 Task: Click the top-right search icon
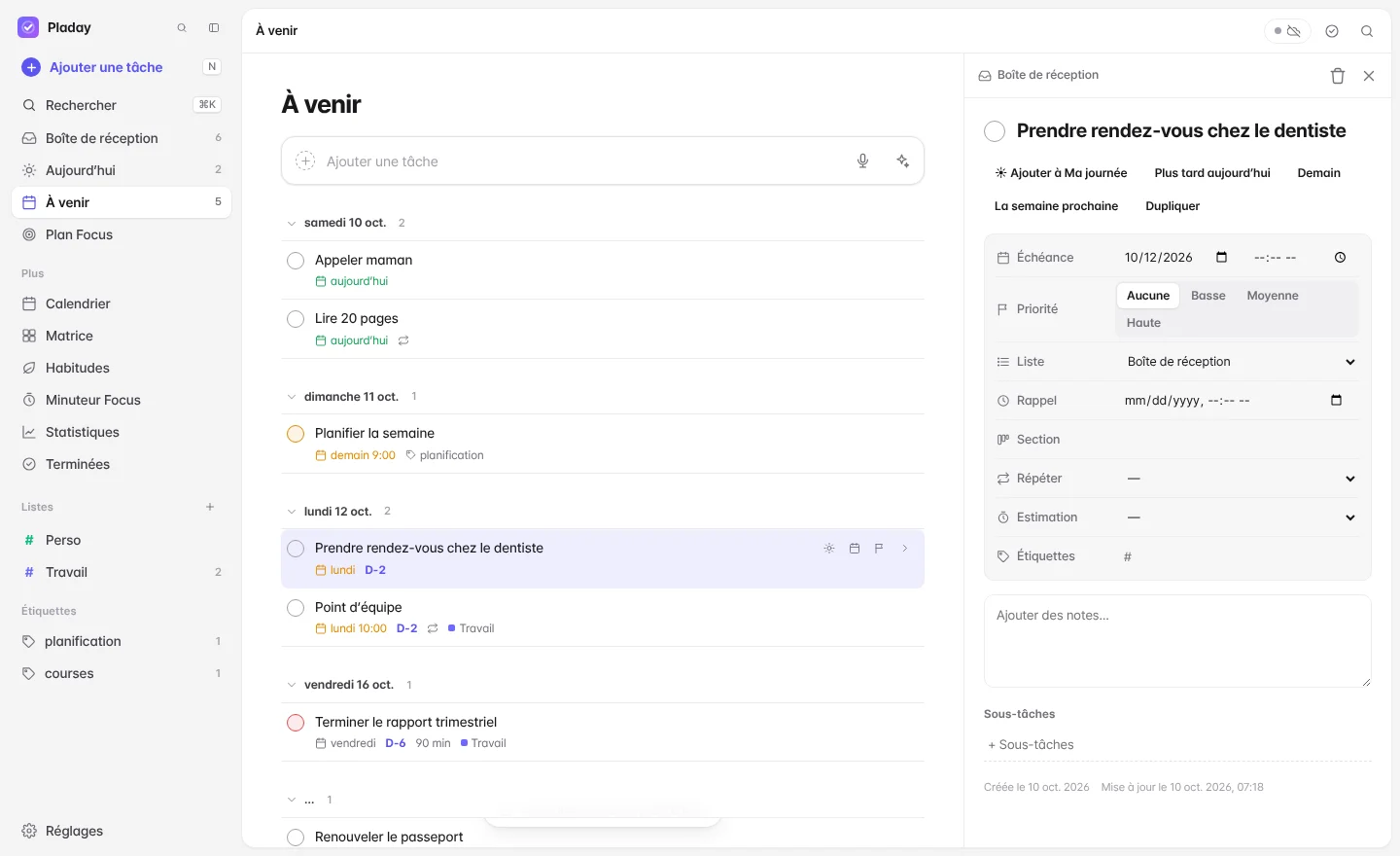(1367, 31)
